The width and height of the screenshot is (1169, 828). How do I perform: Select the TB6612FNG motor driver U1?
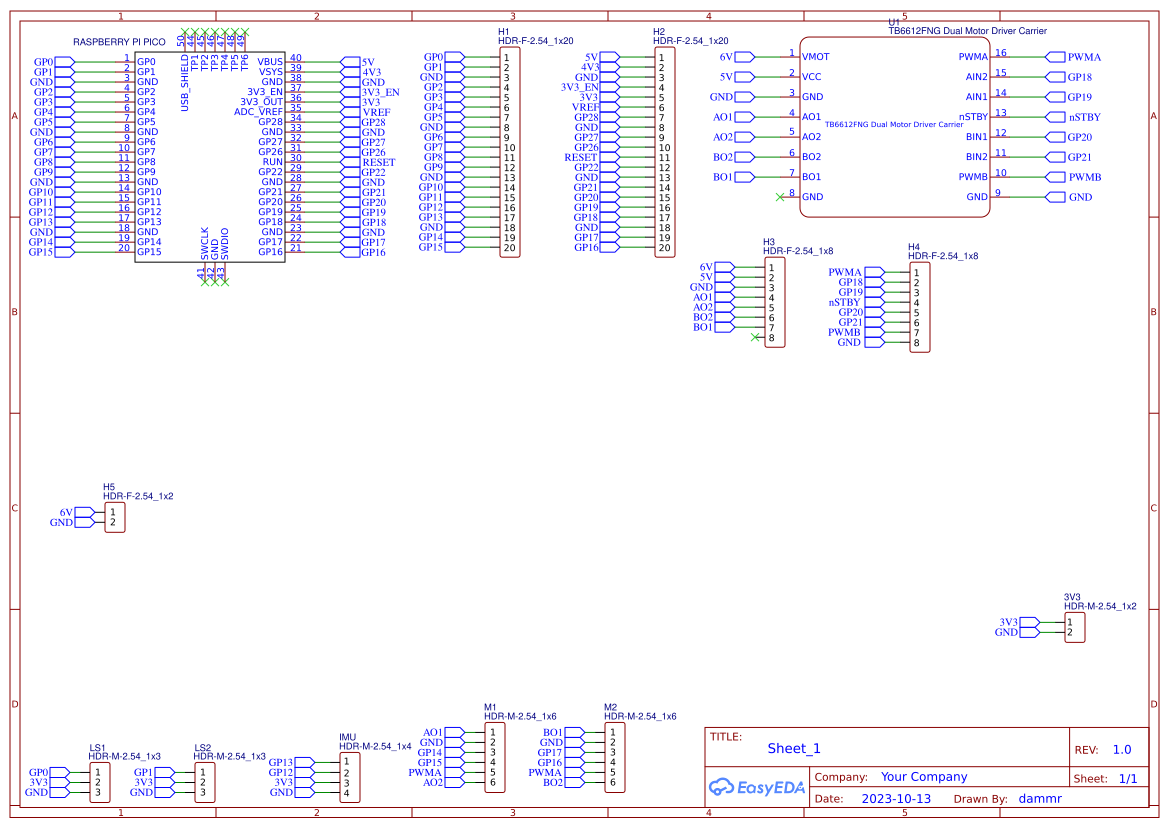pyautogui.click(x=895, y=125)
